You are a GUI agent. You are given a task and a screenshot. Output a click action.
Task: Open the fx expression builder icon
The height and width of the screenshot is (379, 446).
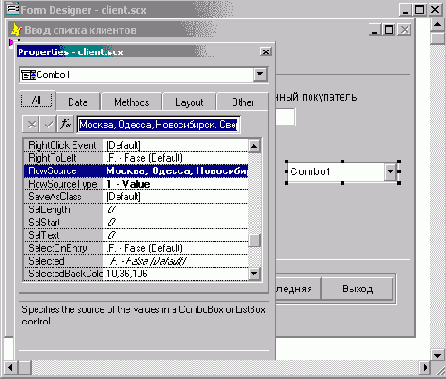(x=66, y=124)
